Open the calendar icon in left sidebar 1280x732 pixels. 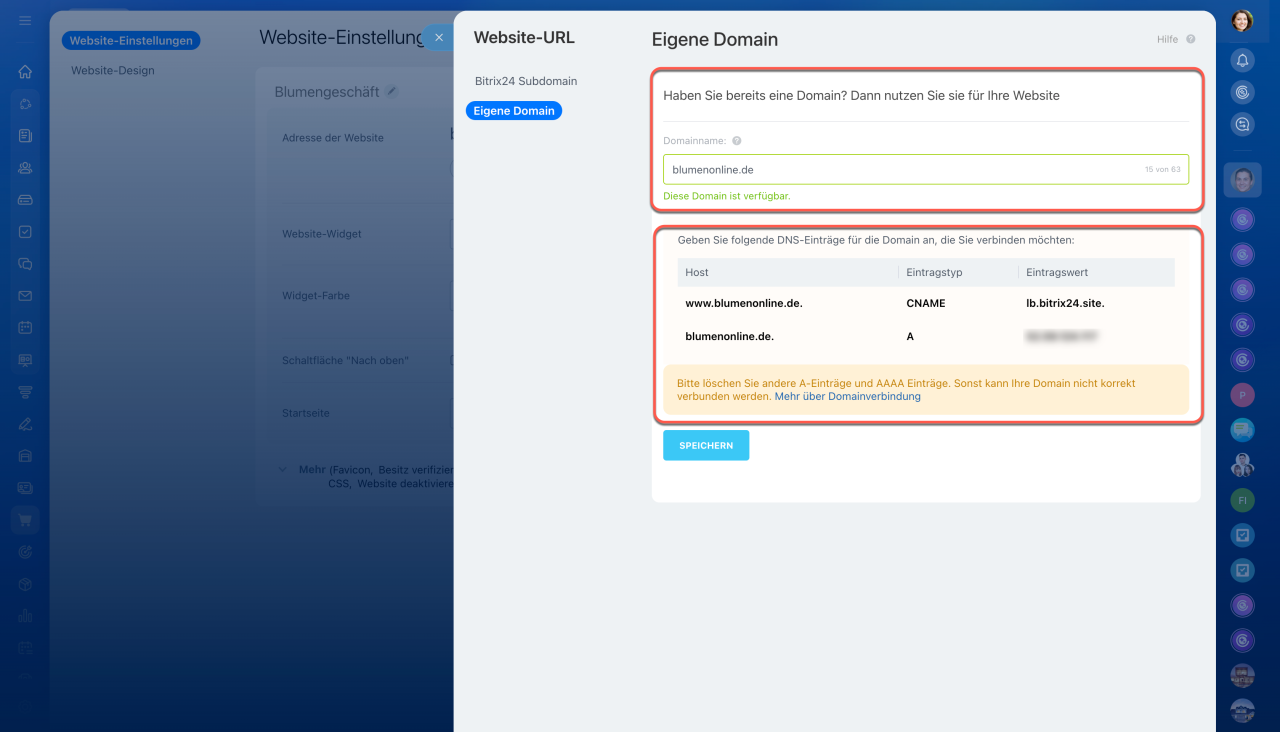point(25,328)
